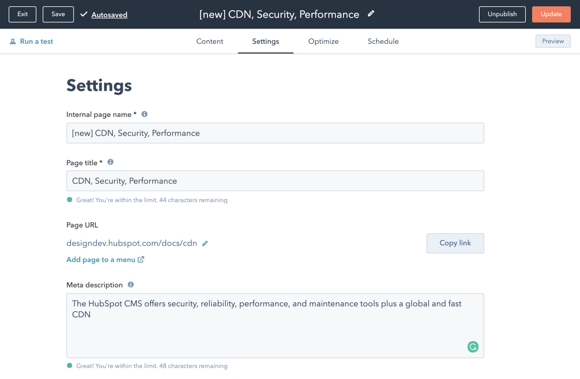Screen dimensions: 580x379
Task: Edit the page URL with the pencil icon
Action: [x=205, y=243]
